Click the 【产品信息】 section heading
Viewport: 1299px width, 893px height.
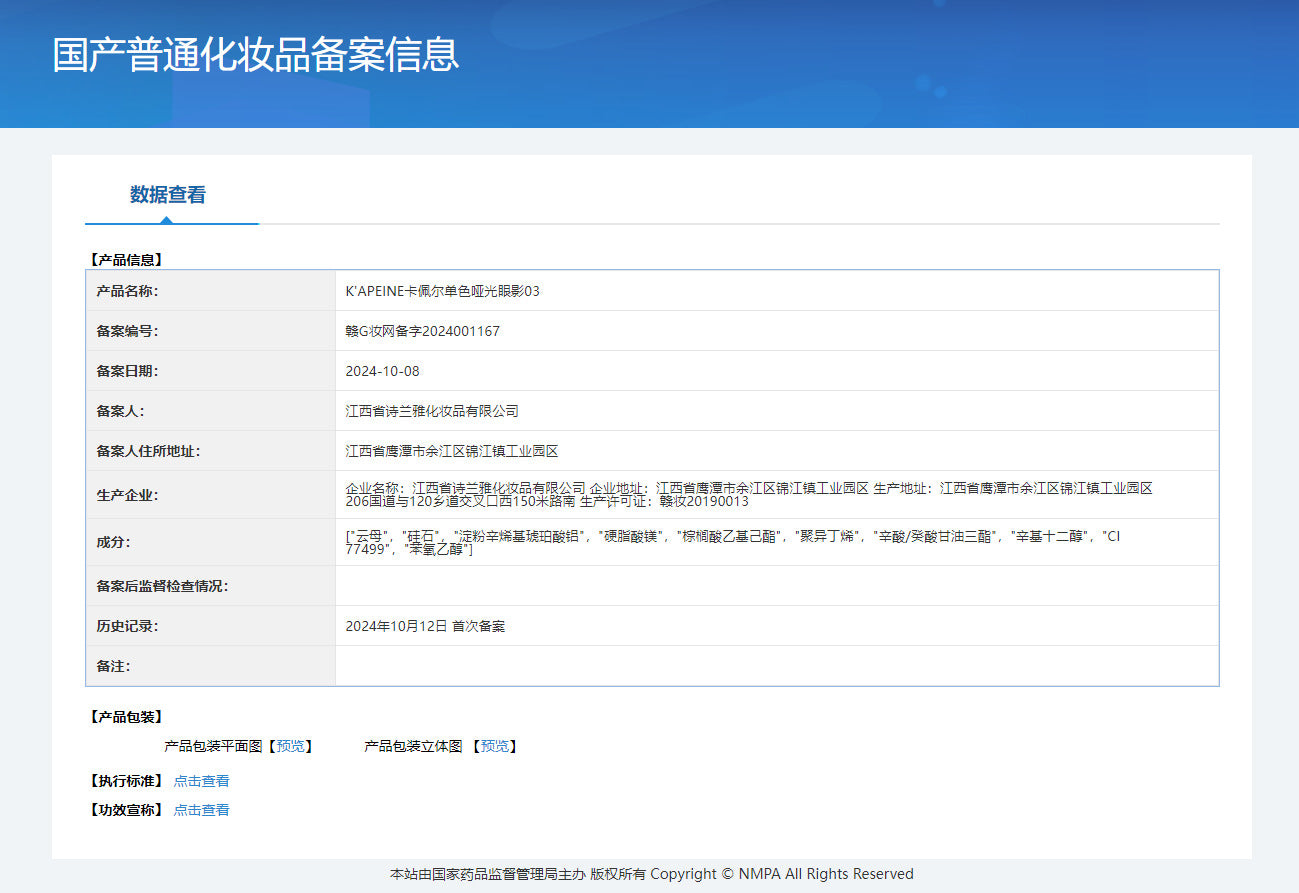tap(126, 260)
